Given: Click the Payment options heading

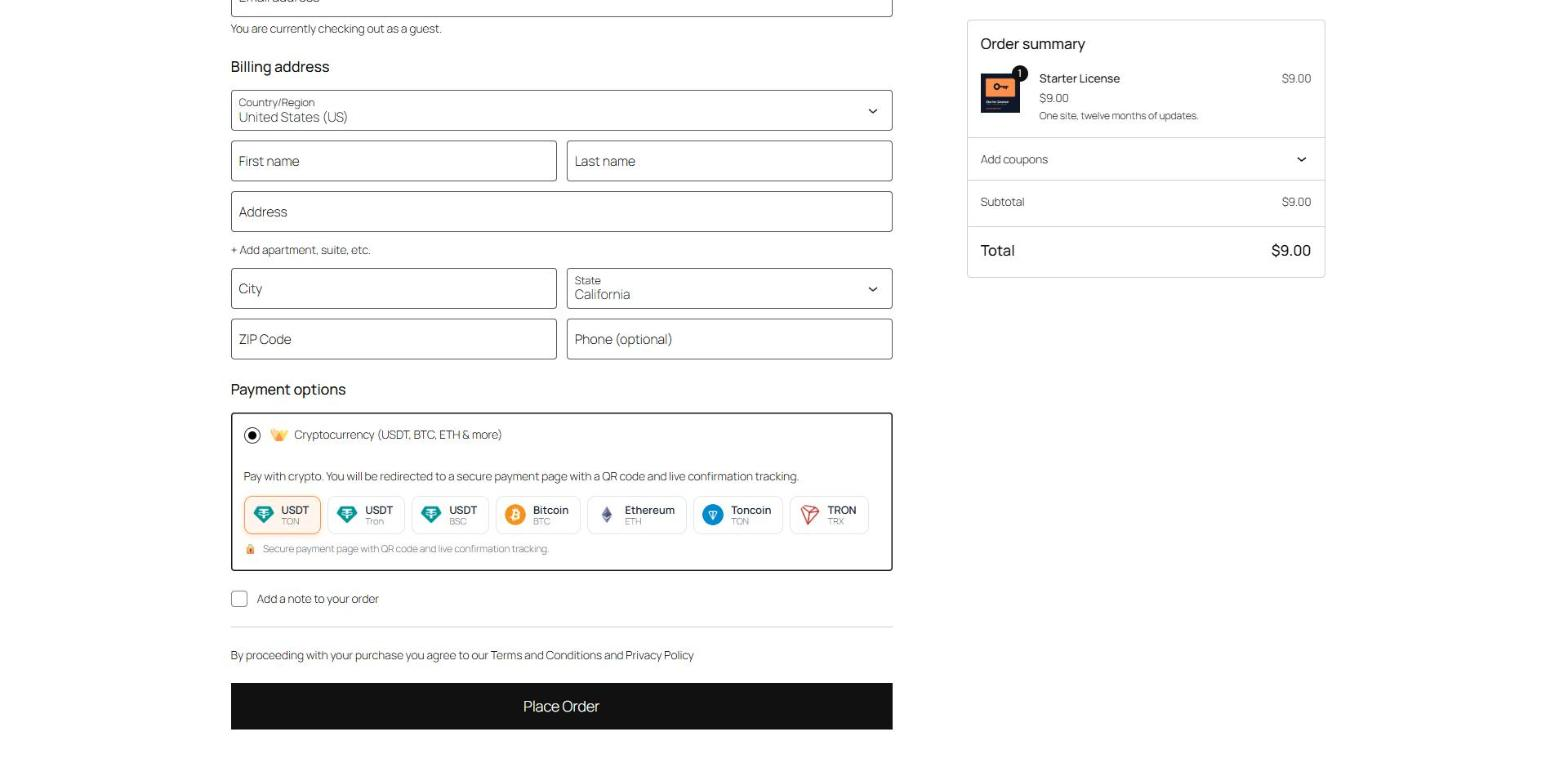Looking at the screenshot, I should click(x=288, y=390).
